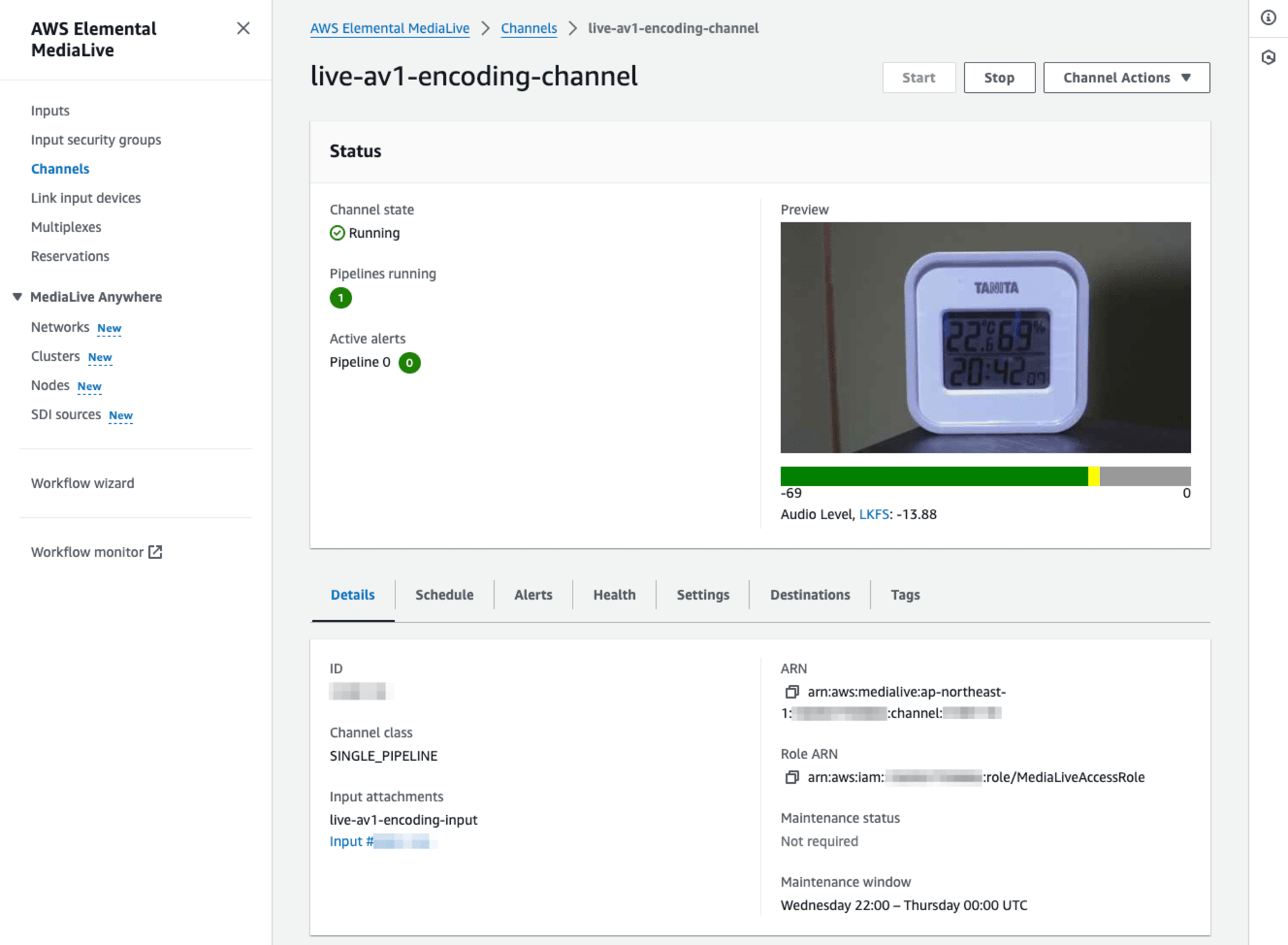The height and width of the screenshot is (945, 1288).
Task: Click the SINGLE_PIPELINE channel class value
Action: 383,756
